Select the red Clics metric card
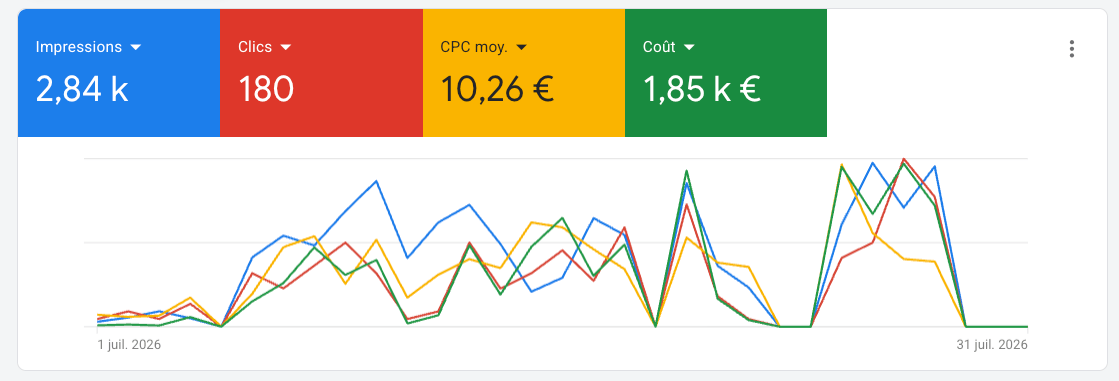The width and height of the screenshot is (1119, 381). pos(321,73)
